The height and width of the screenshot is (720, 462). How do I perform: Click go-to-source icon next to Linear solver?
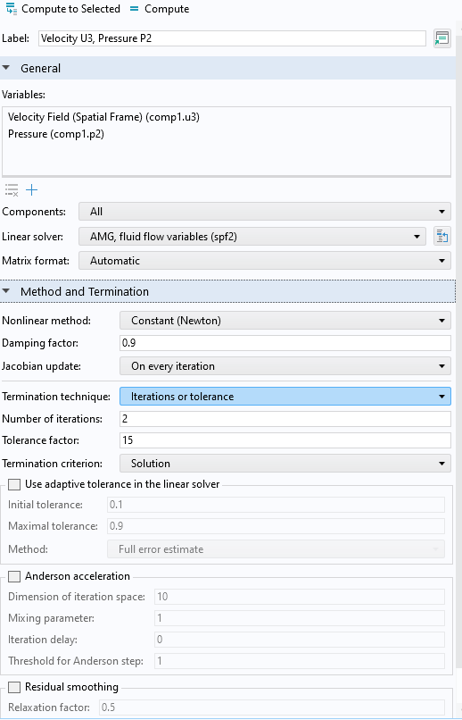[x=442, y=236]
